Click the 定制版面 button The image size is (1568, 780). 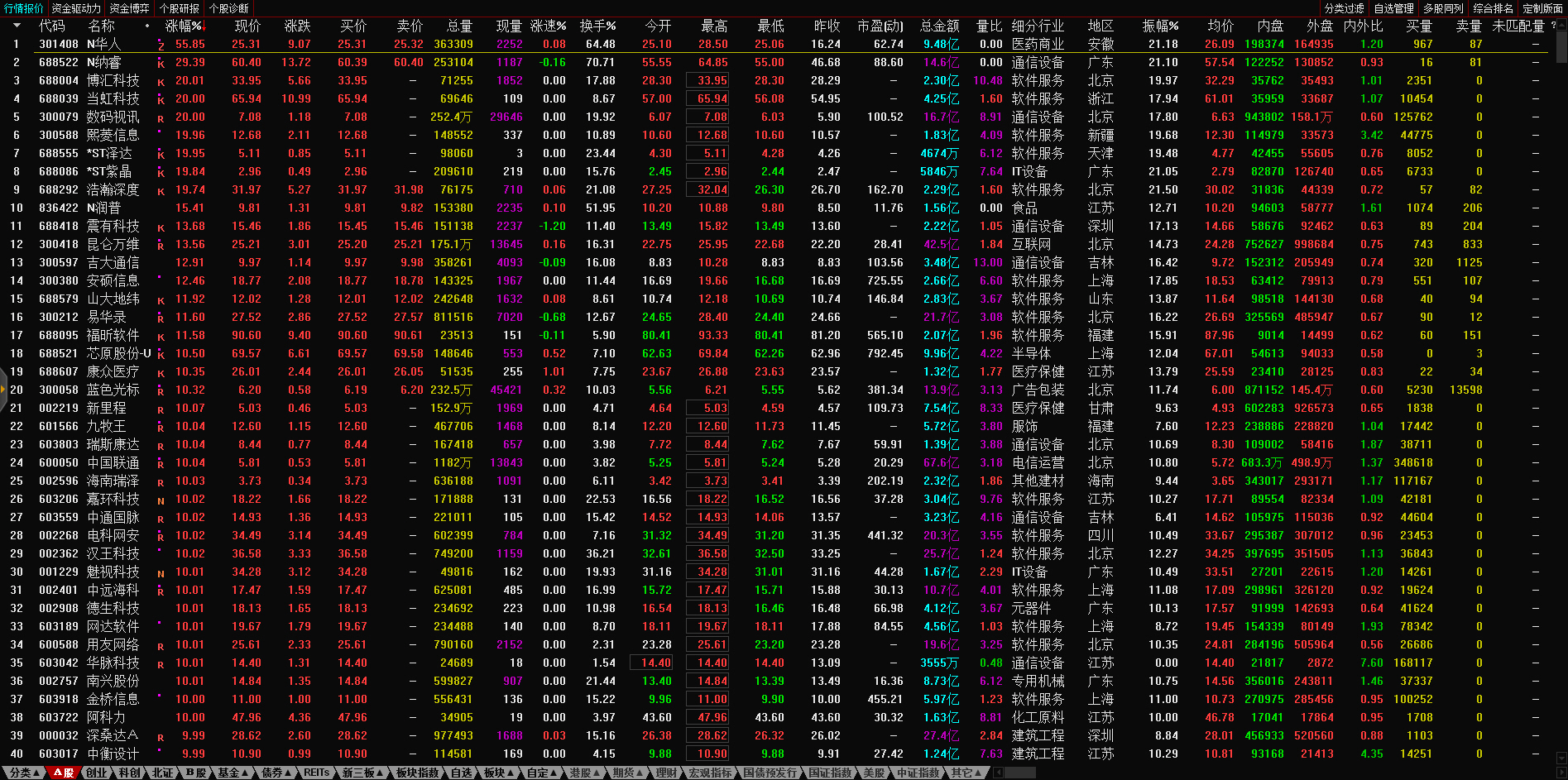1542,8
